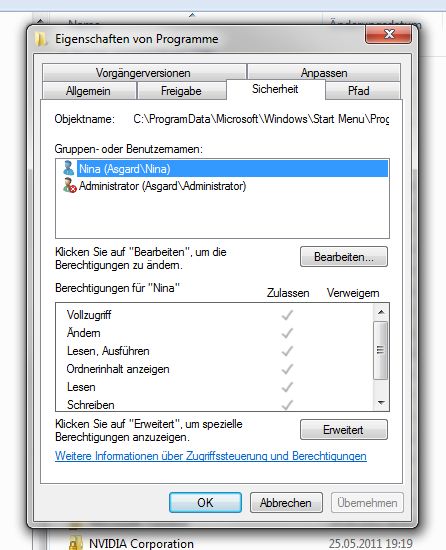
Task: Click the Zulassen checkmark for Ordnerinhalt anzeigen
Action: pos(287,369)
